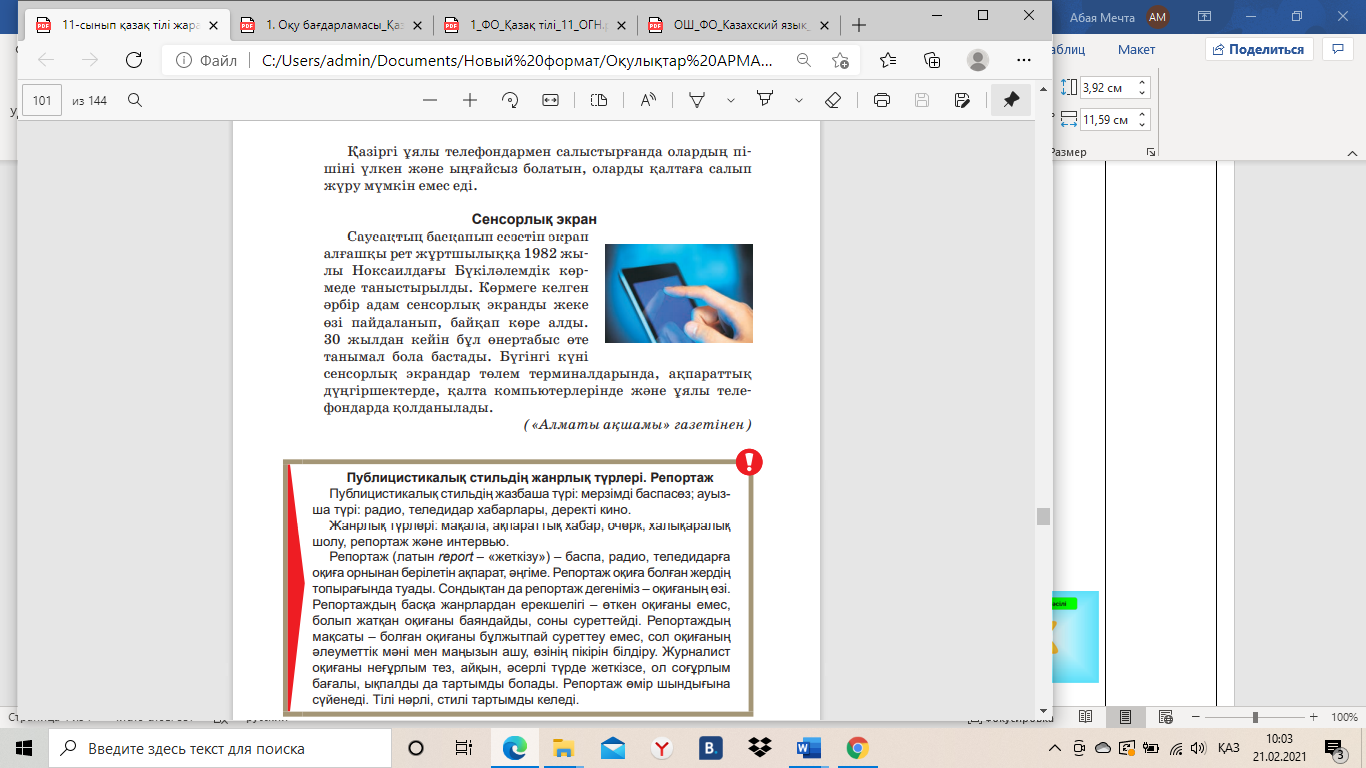
Task: Open the Windows Start menu
Action: (23, 748)
